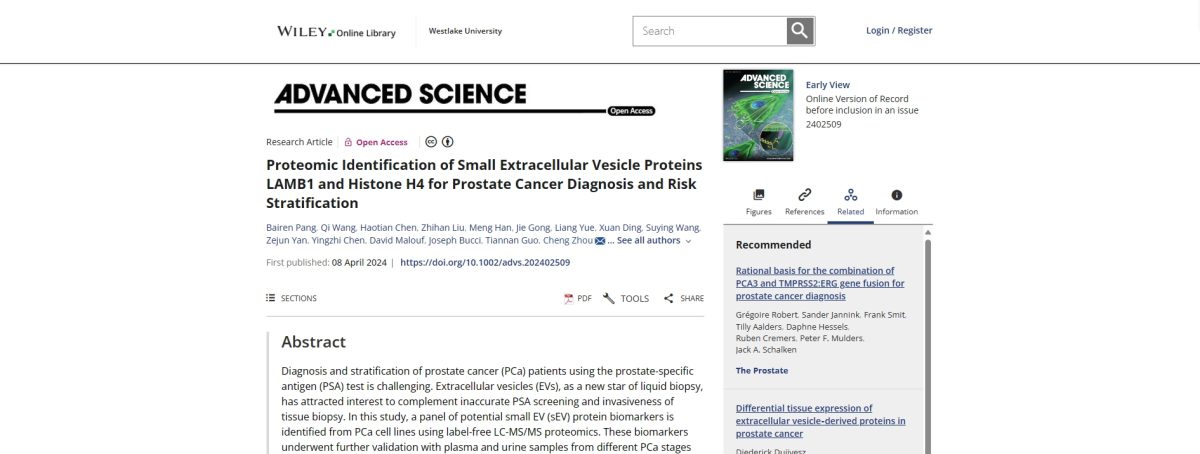The height and width of the screenshot is (454, 1200).
Task: Switch to the References tab
Action: [804, 201]
